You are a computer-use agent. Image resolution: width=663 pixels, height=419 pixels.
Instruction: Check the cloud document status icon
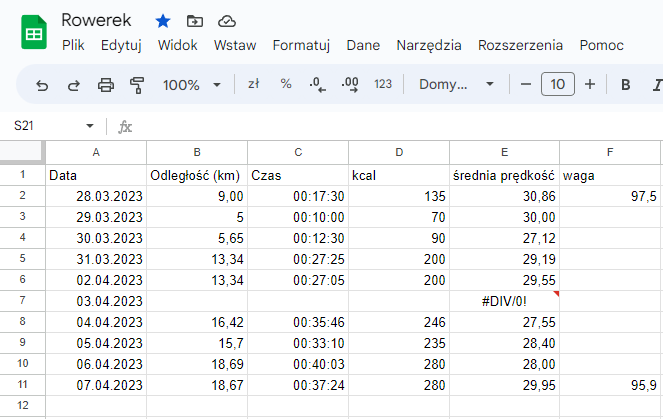click(226, 21)
